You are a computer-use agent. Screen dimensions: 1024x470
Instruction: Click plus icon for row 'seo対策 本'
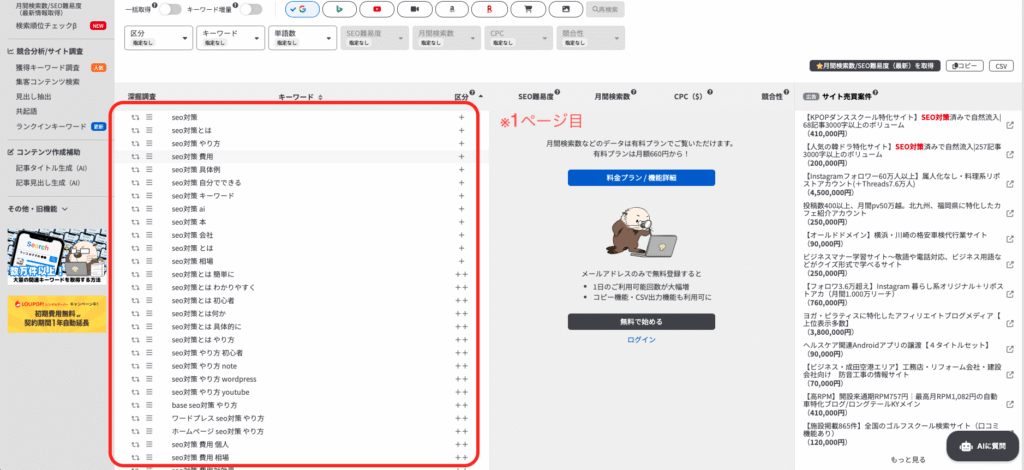click(x=461, y=222)
